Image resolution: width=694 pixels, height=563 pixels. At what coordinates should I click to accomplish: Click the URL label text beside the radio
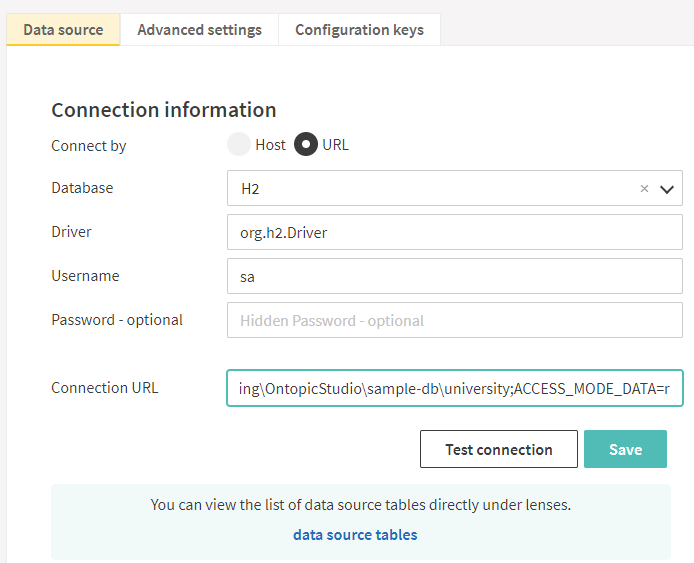[335, 145]
